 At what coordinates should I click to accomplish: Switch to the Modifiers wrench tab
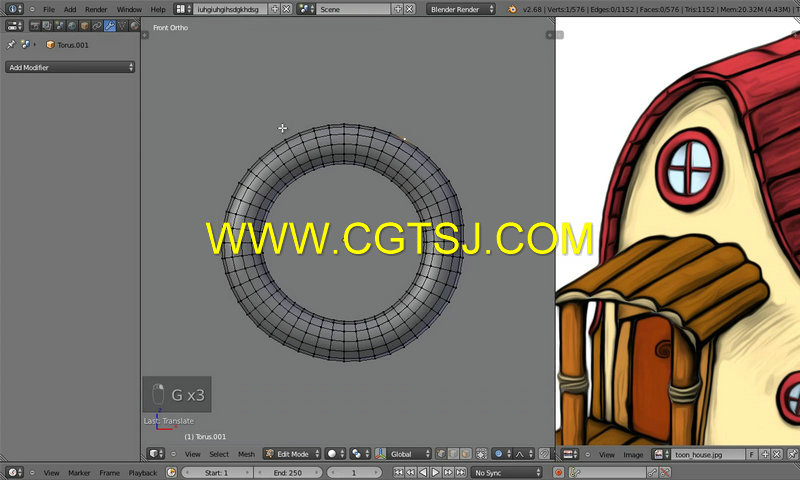click(110, 26)
